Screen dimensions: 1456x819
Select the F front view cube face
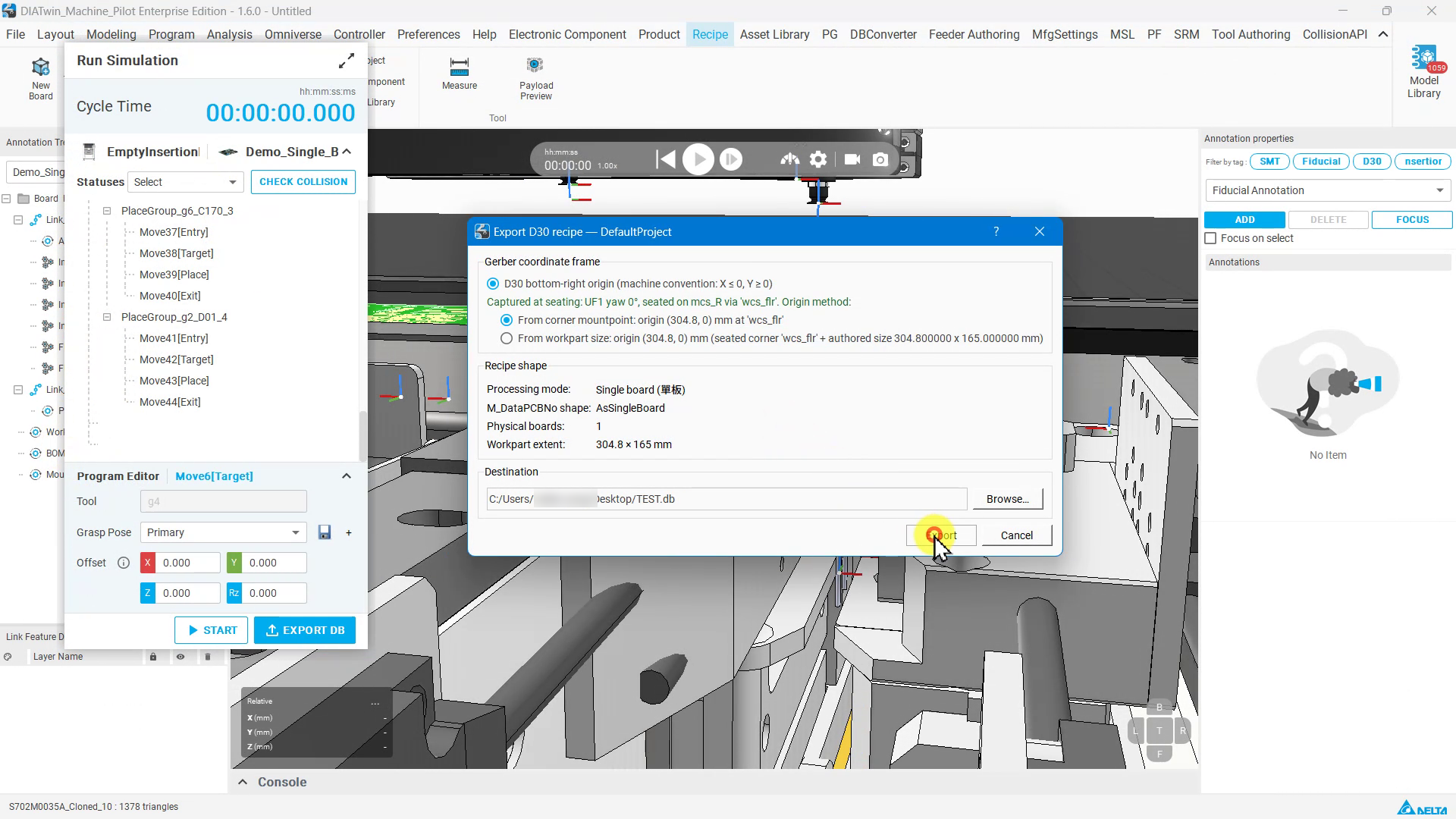[x=1159, y=754]
